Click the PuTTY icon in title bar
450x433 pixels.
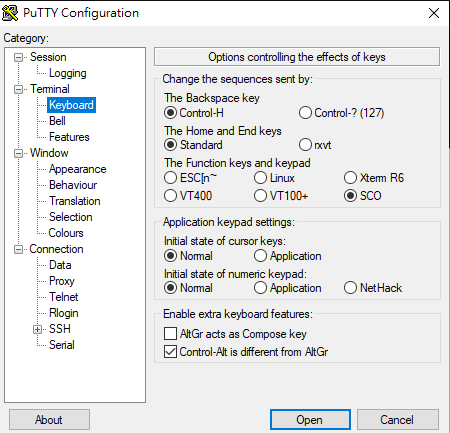pos(10,13)
